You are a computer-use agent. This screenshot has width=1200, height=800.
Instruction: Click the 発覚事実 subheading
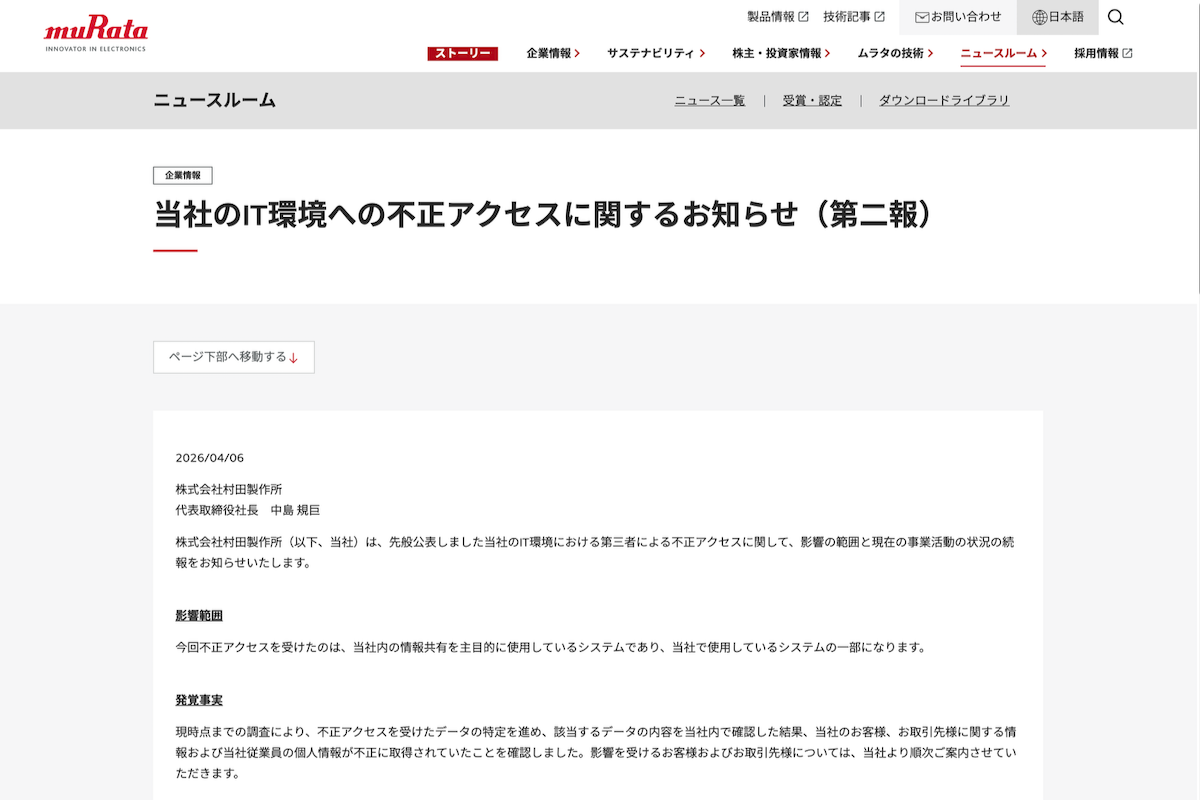coord(199,700)
